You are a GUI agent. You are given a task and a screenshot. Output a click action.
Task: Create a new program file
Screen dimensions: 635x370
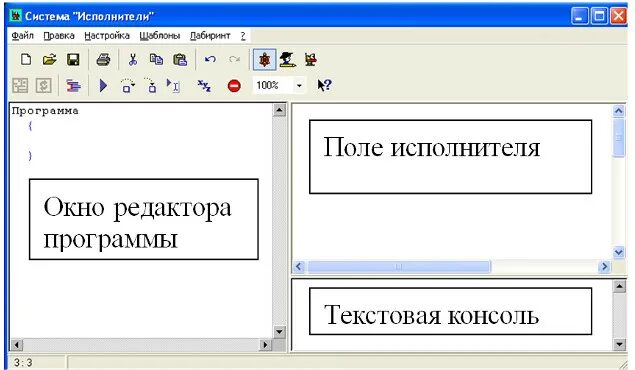(26, 60)
